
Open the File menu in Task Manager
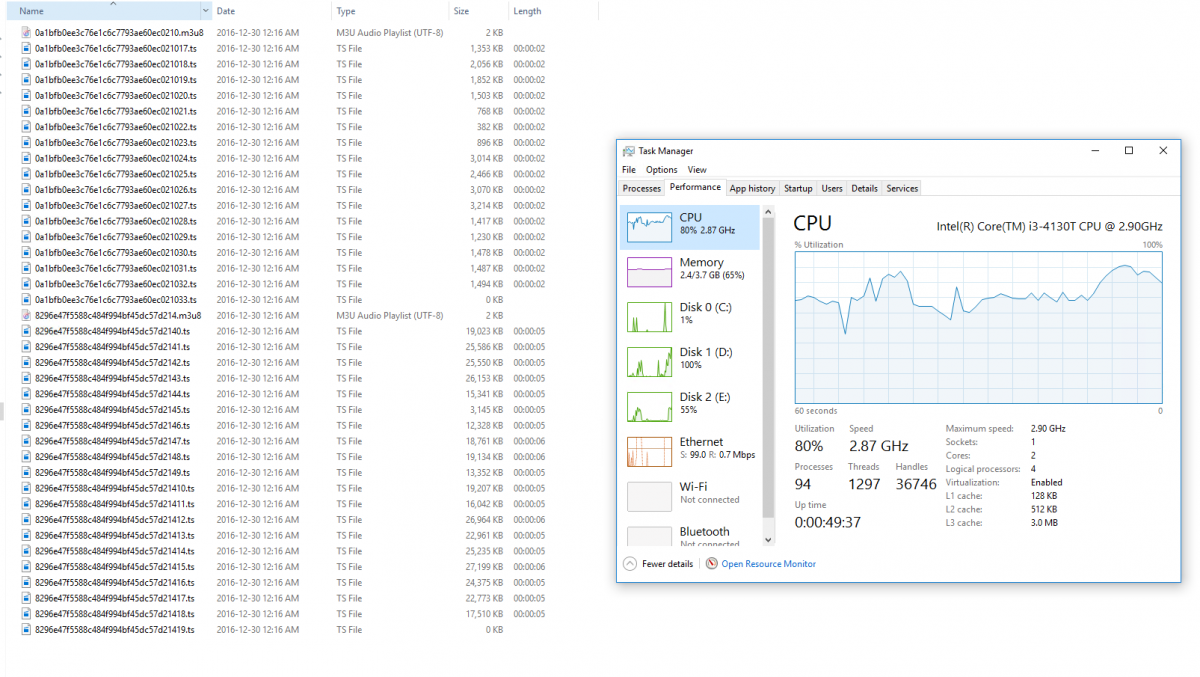628,170
